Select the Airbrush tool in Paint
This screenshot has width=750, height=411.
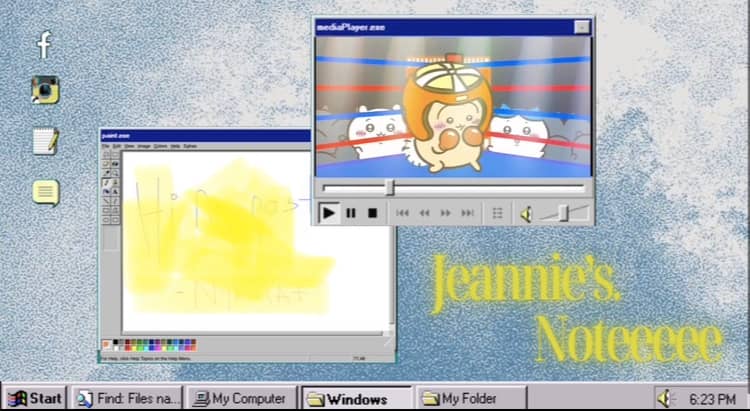(106, 191)
